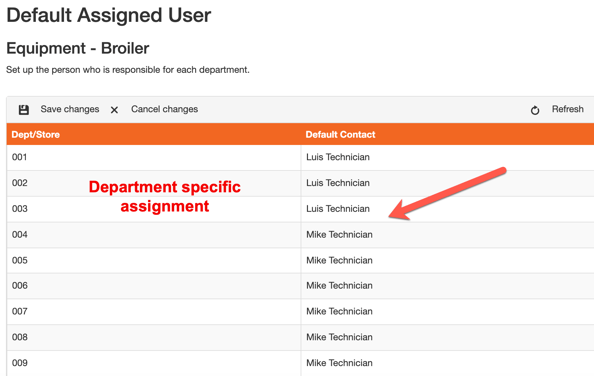Refresh the assigned user grid
Image resolution: width=594 pixels, height=376 pixels.
click(x=567, y=109)
